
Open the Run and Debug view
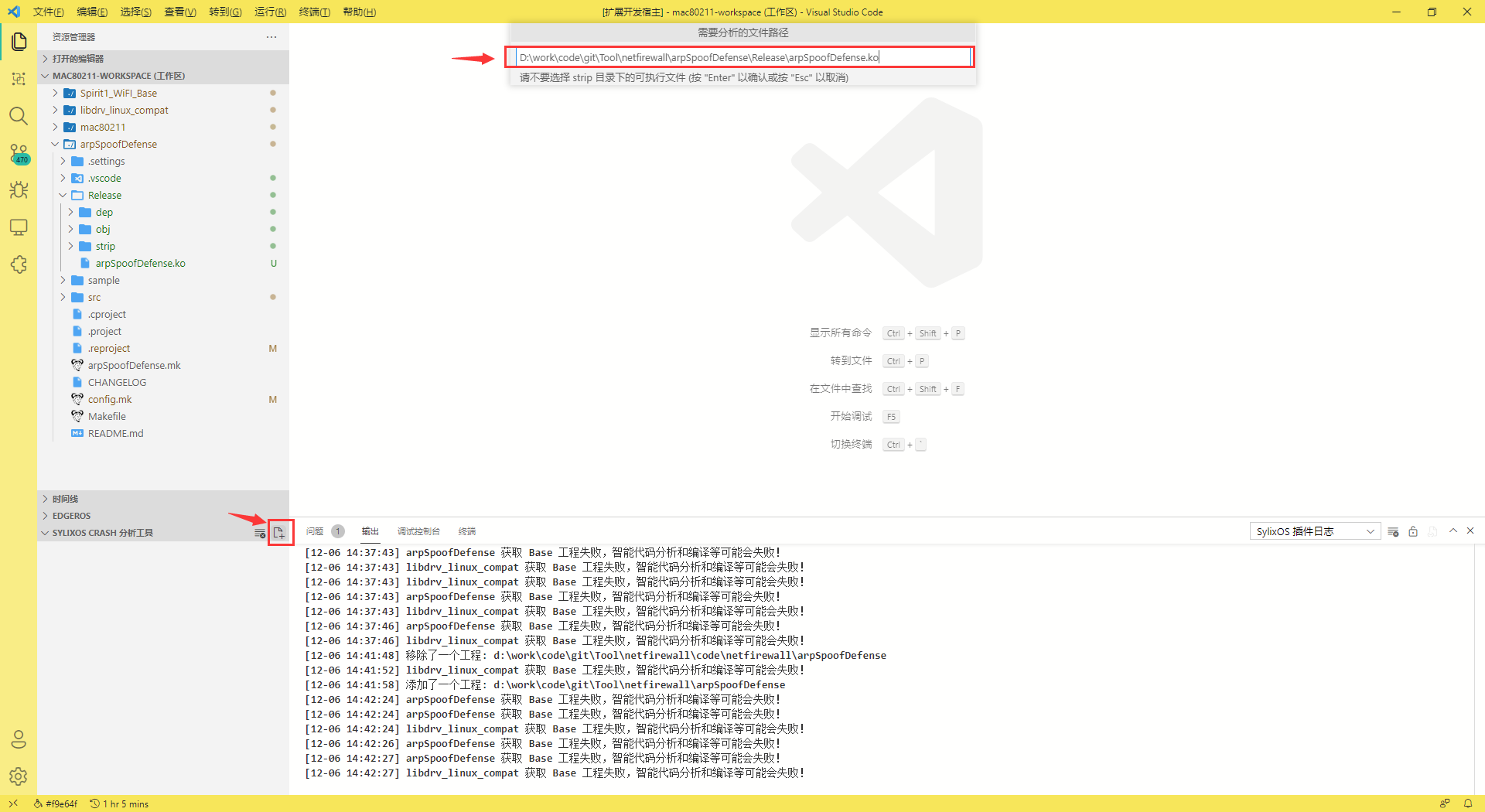[19, 190]
